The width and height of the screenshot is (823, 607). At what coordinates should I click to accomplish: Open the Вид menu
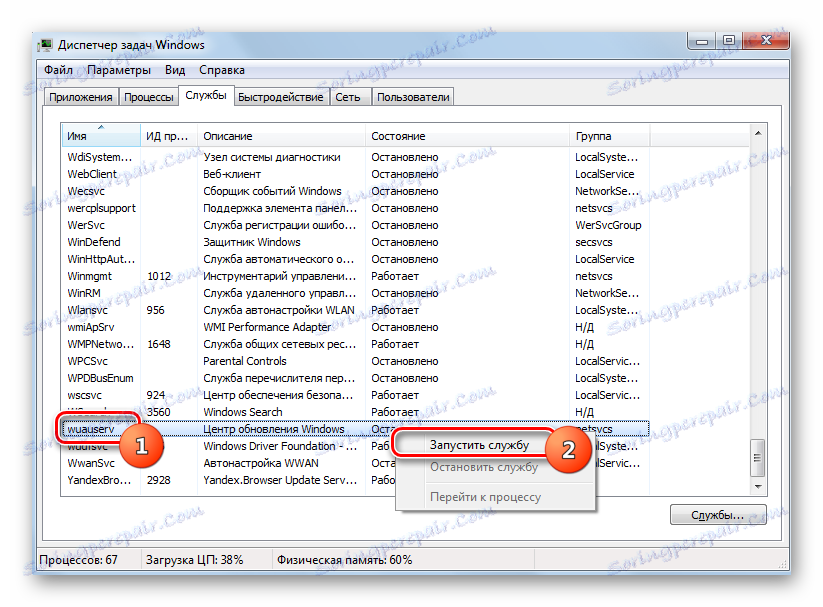175,70
